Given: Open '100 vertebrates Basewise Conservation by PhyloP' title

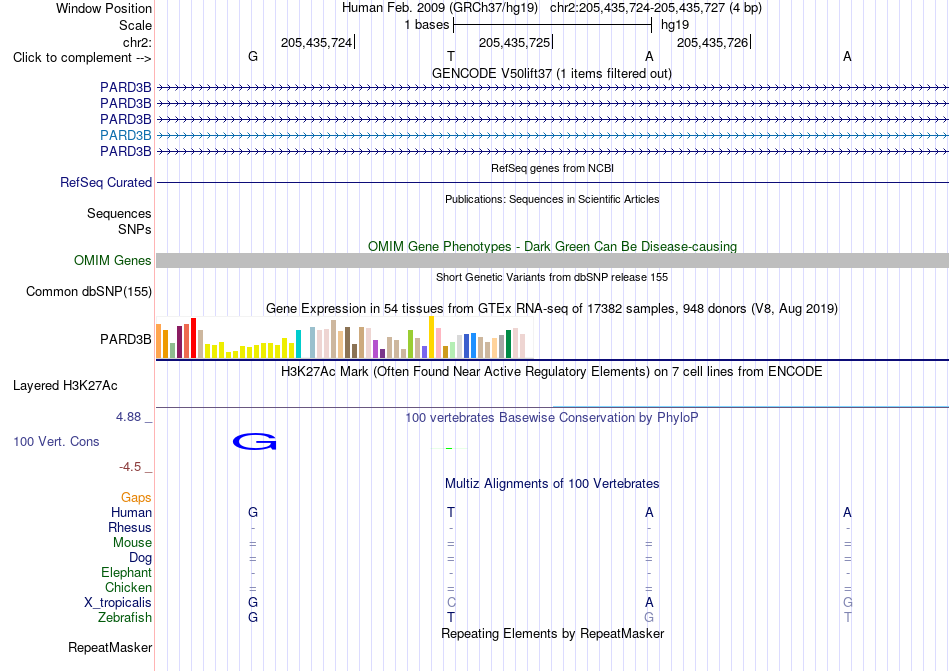Looking at the screenshot, I should tap(551, 417).
